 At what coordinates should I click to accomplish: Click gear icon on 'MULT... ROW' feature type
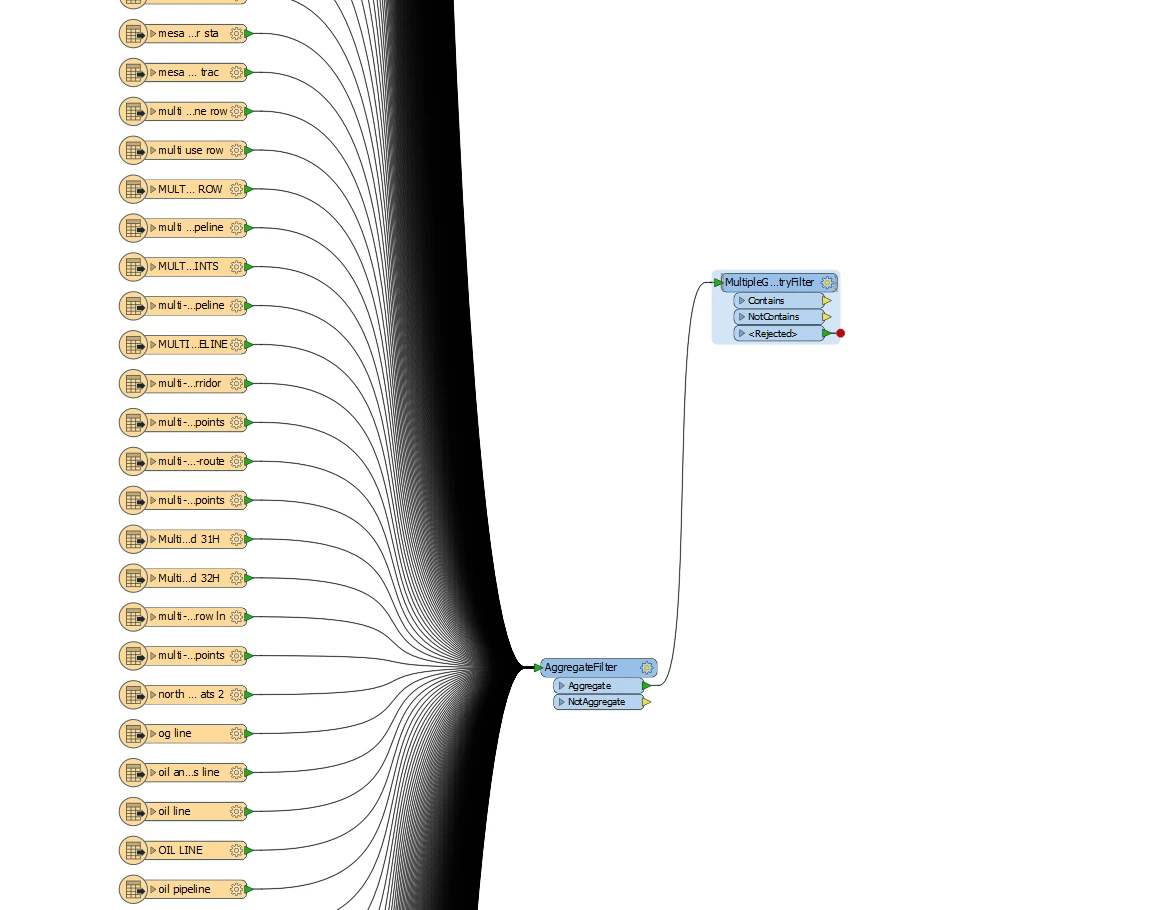(x=236, y=189)
